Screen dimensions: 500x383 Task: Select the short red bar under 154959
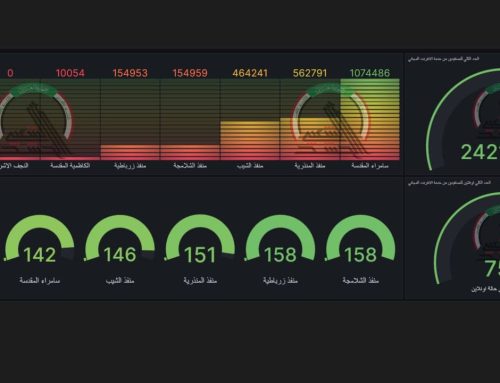tap(190, 152)
